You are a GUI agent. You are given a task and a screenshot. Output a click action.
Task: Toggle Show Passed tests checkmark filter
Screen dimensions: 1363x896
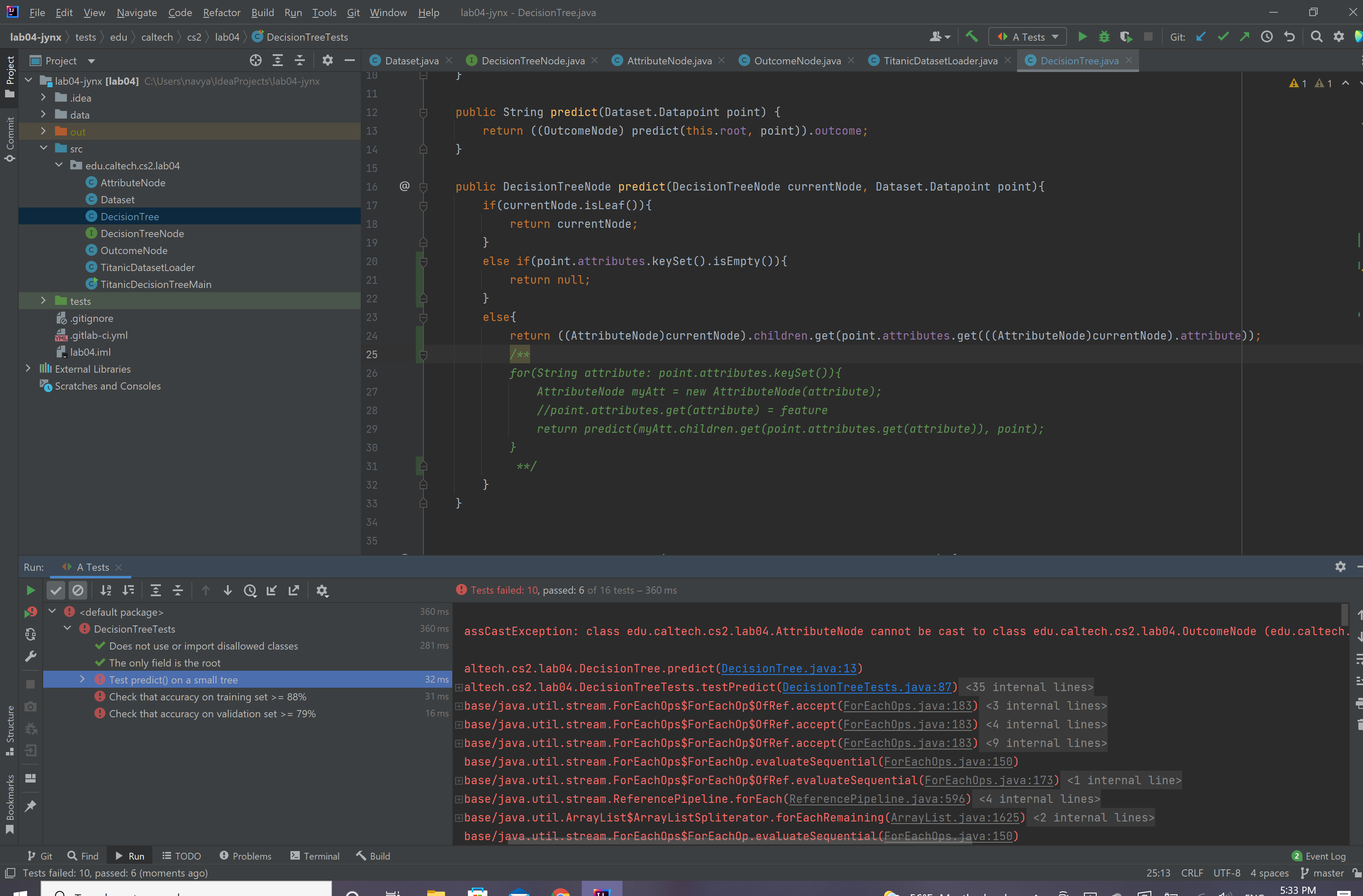[55, 590]
